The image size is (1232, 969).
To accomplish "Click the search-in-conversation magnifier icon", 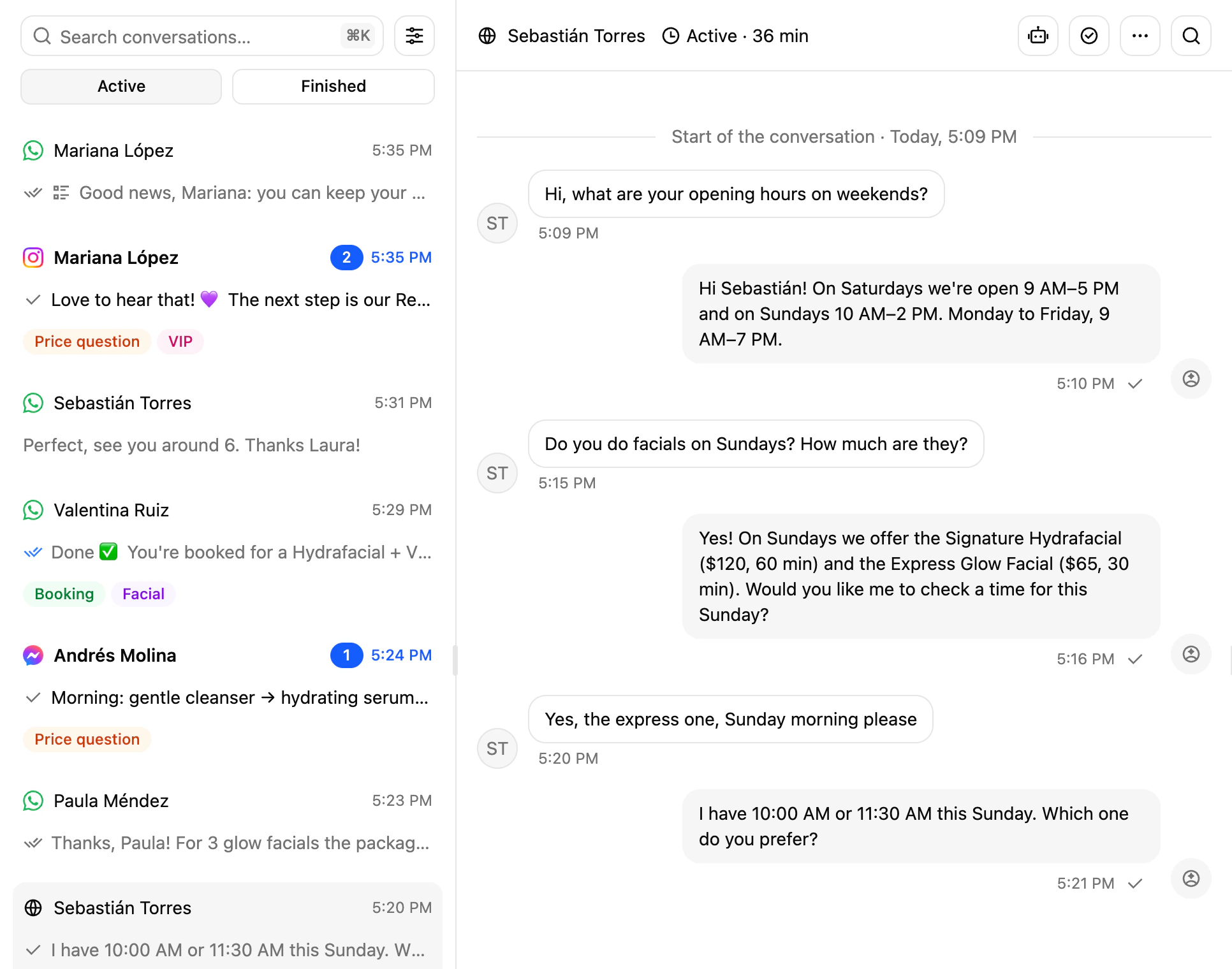I will tap(1191, 36).
